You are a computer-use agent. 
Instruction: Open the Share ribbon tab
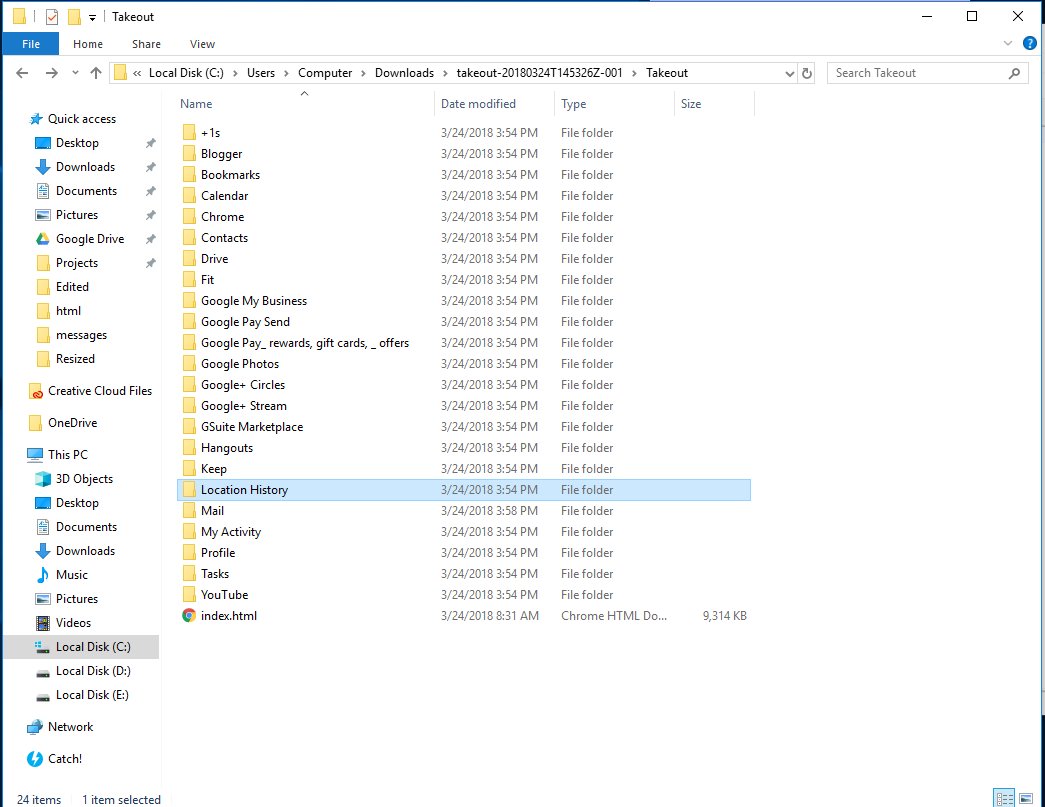coord(146,44)
